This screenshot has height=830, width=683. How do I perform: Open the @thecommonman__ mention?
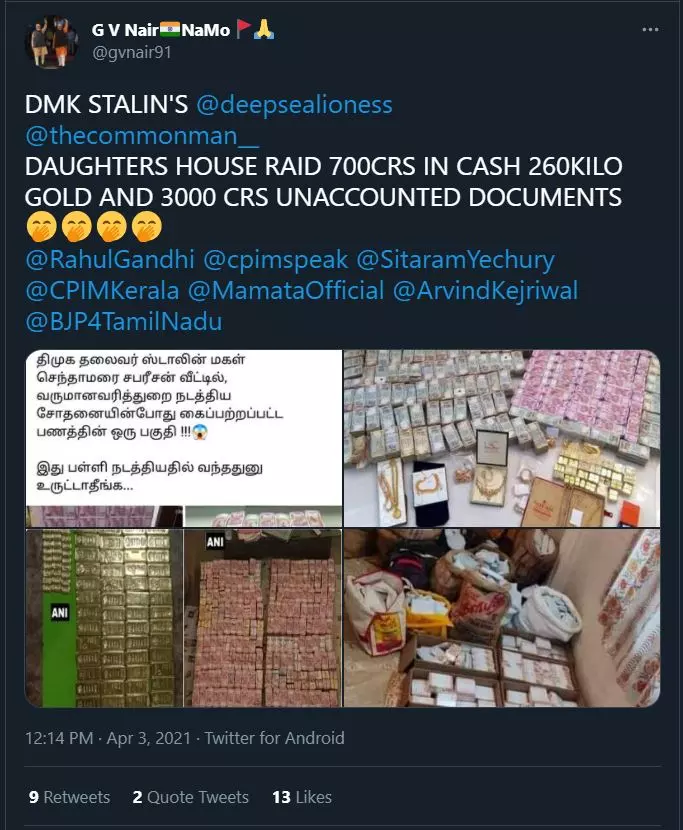[x=142, y=136]
